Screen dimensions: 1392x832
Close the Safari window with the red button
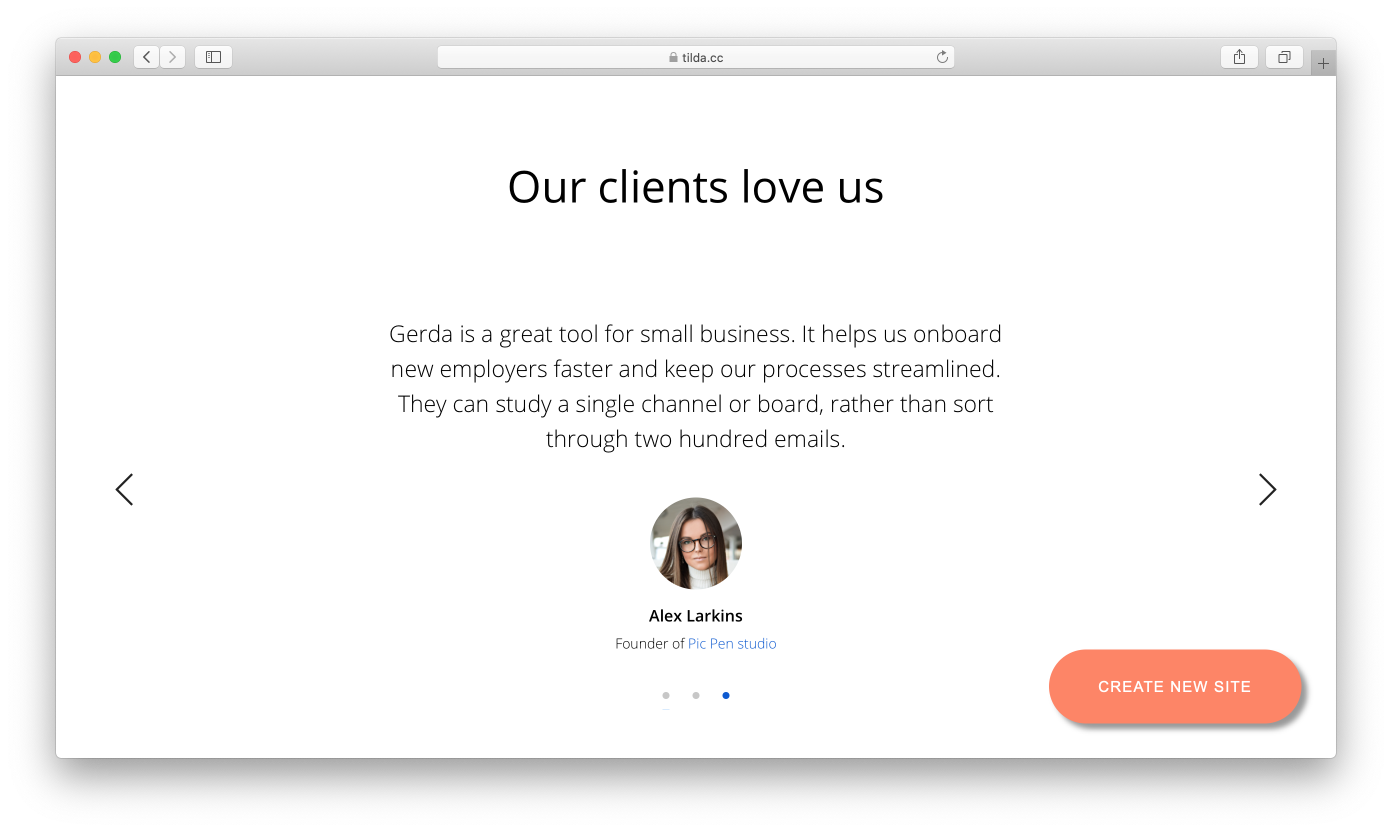(75, 57)
